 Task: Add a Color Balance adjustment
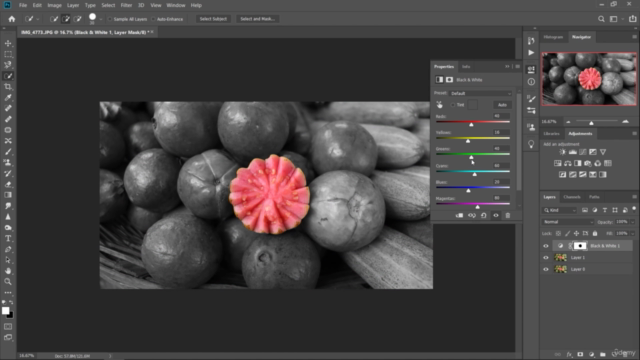568,163
